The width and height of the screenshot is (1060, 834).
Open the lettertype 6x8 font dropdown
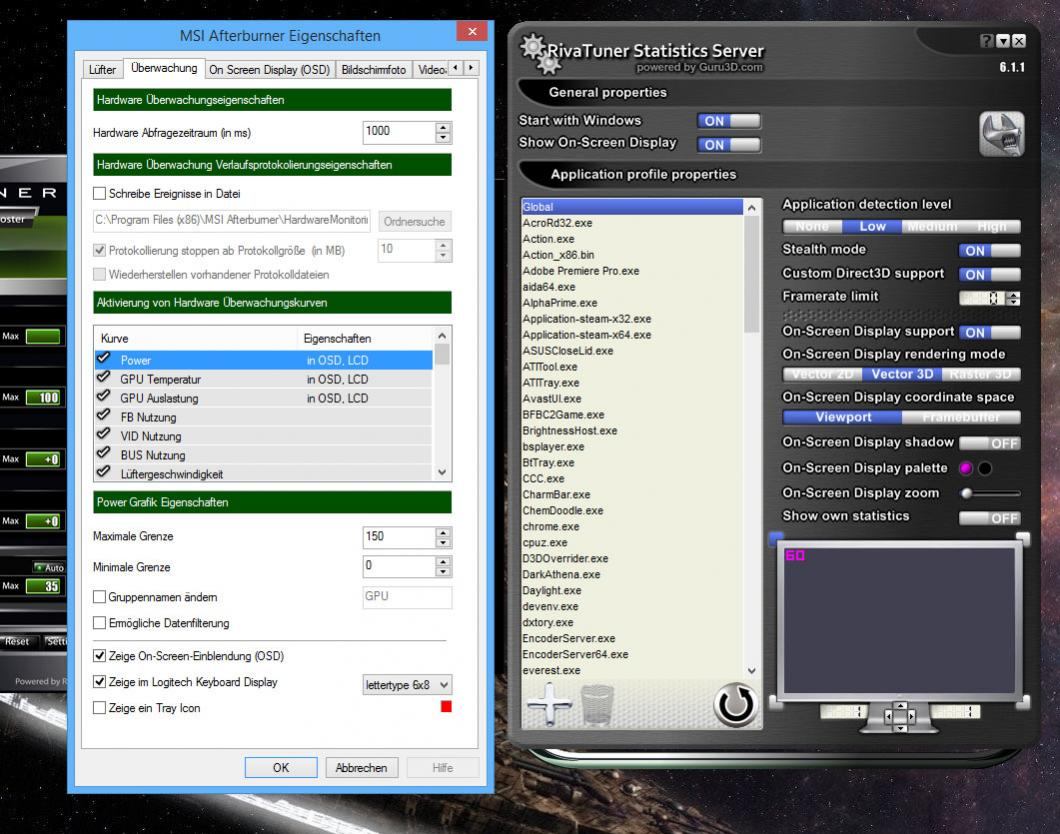click(x=407, y=685)
